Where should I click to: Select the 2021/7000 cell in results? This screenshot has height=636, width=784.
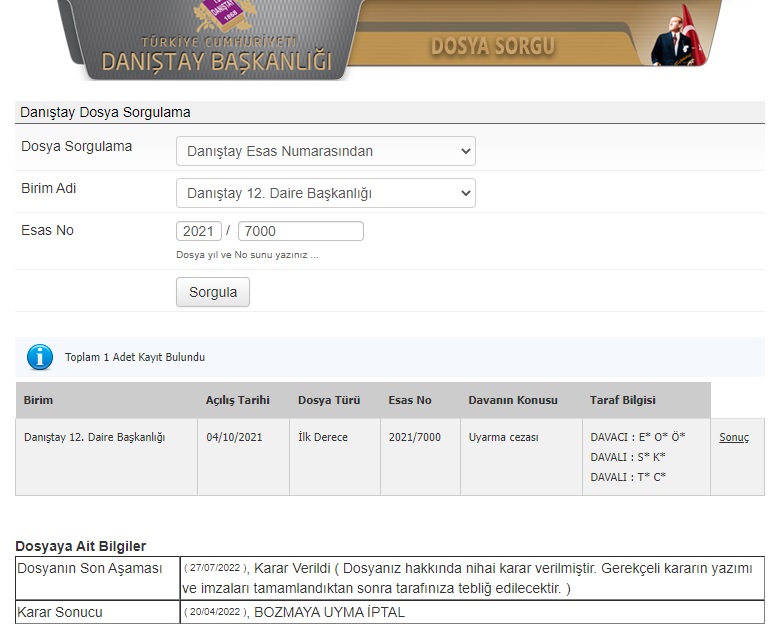pyautogui.click(x=414, y=438)
